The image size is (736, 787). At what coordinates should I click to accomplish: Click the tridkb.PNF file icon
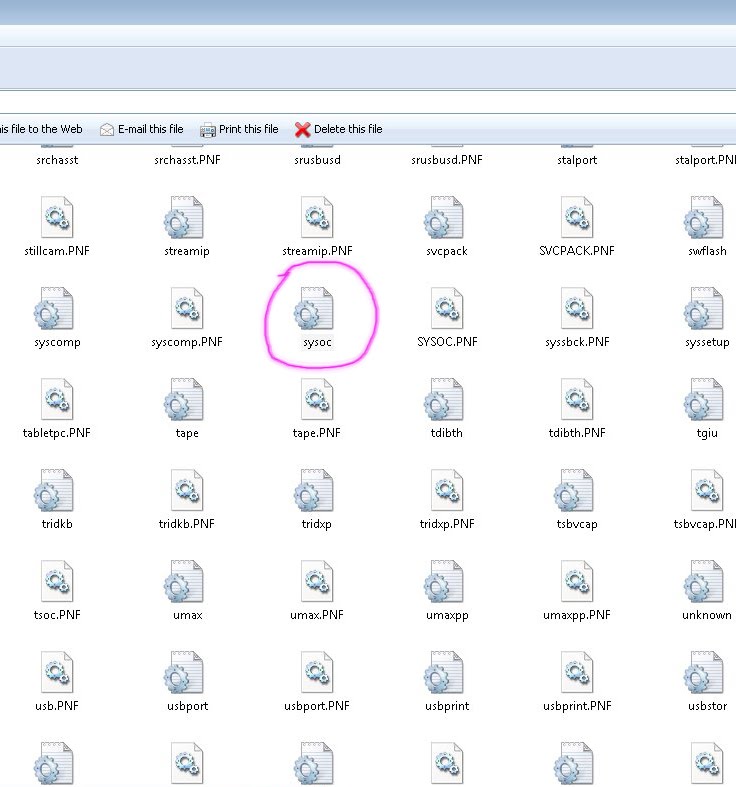[x=187, y=490]
